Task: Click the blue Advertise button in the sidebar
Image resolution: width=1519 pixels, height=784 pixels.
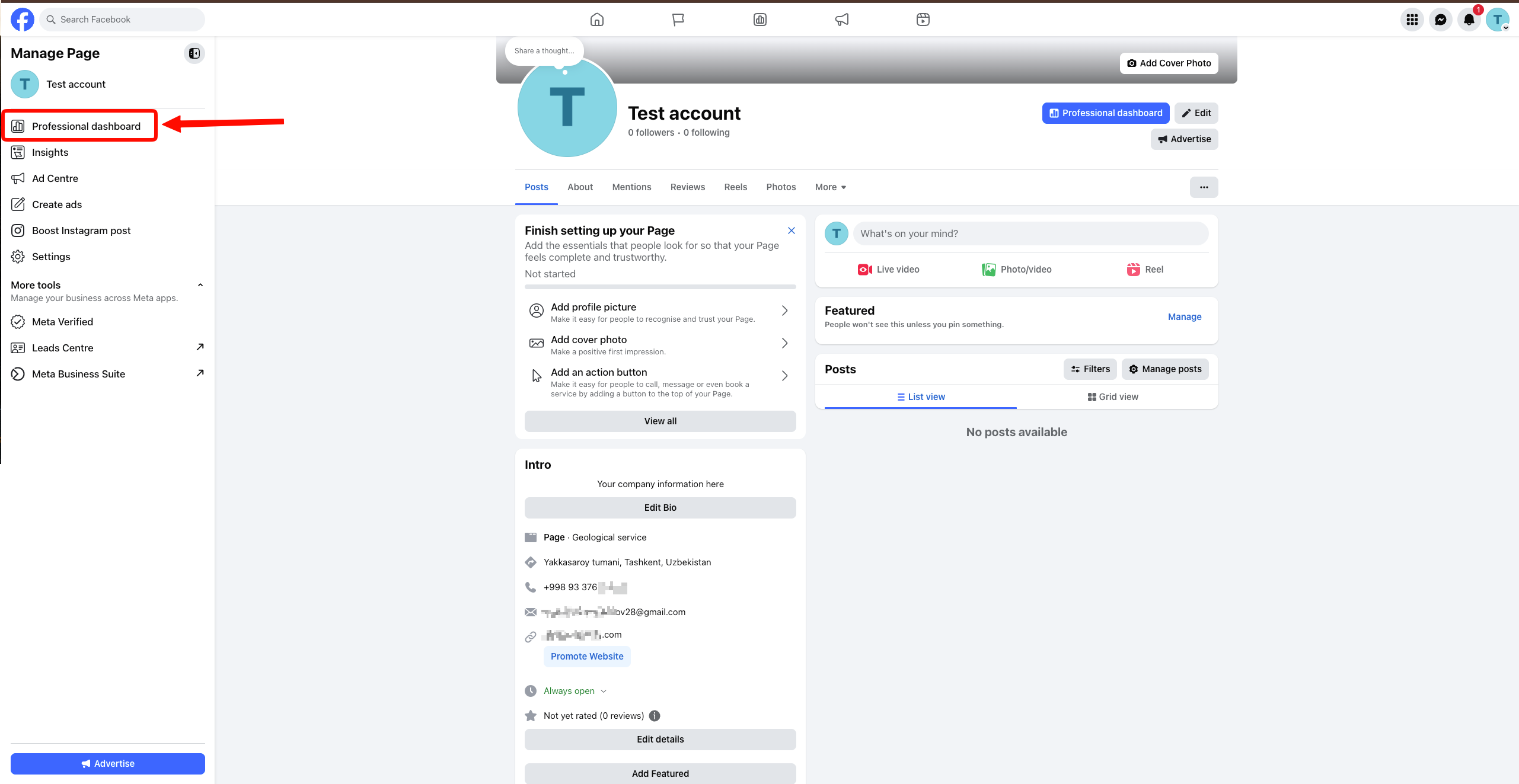Action: point(108,763)
